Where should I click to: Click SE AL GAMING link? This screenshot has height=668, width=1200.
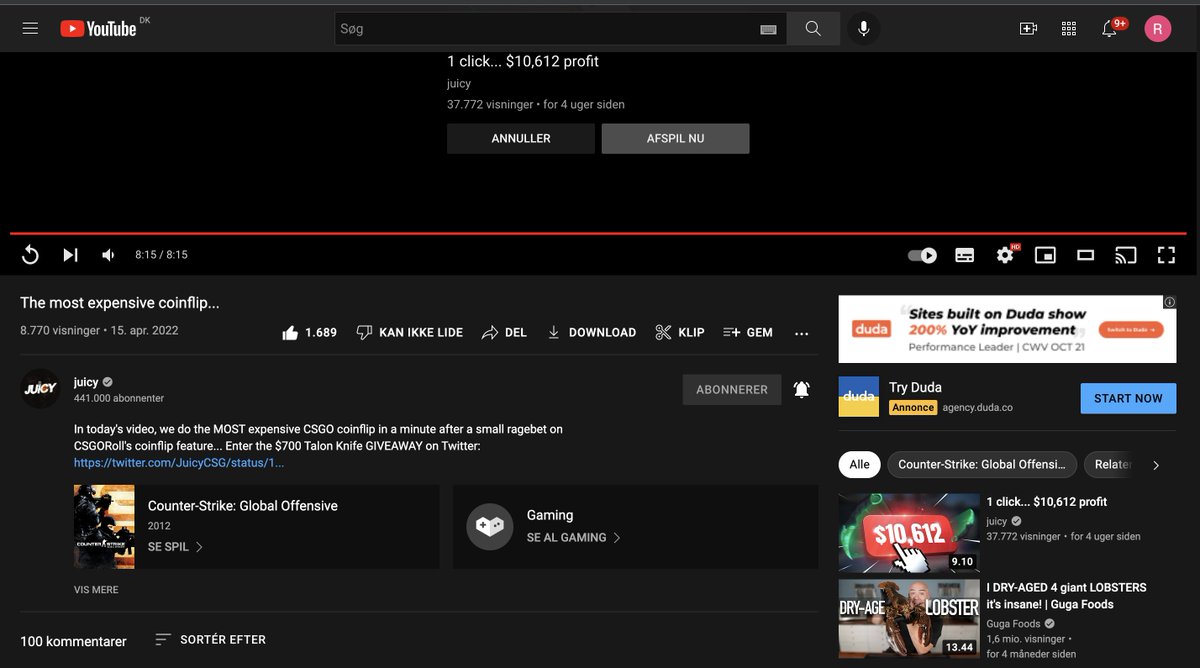(574, 537)
